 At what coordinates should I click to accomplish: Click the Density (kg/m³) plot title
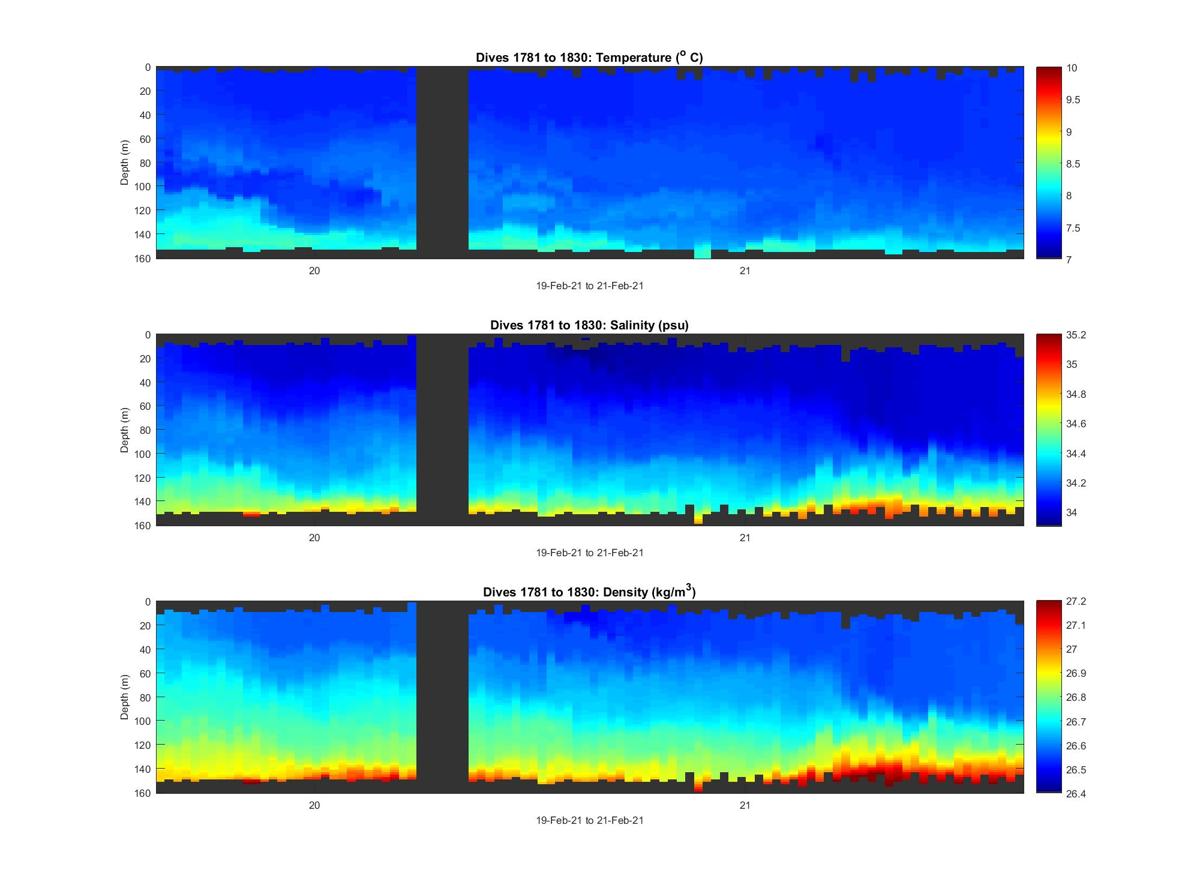pos(590,592)
